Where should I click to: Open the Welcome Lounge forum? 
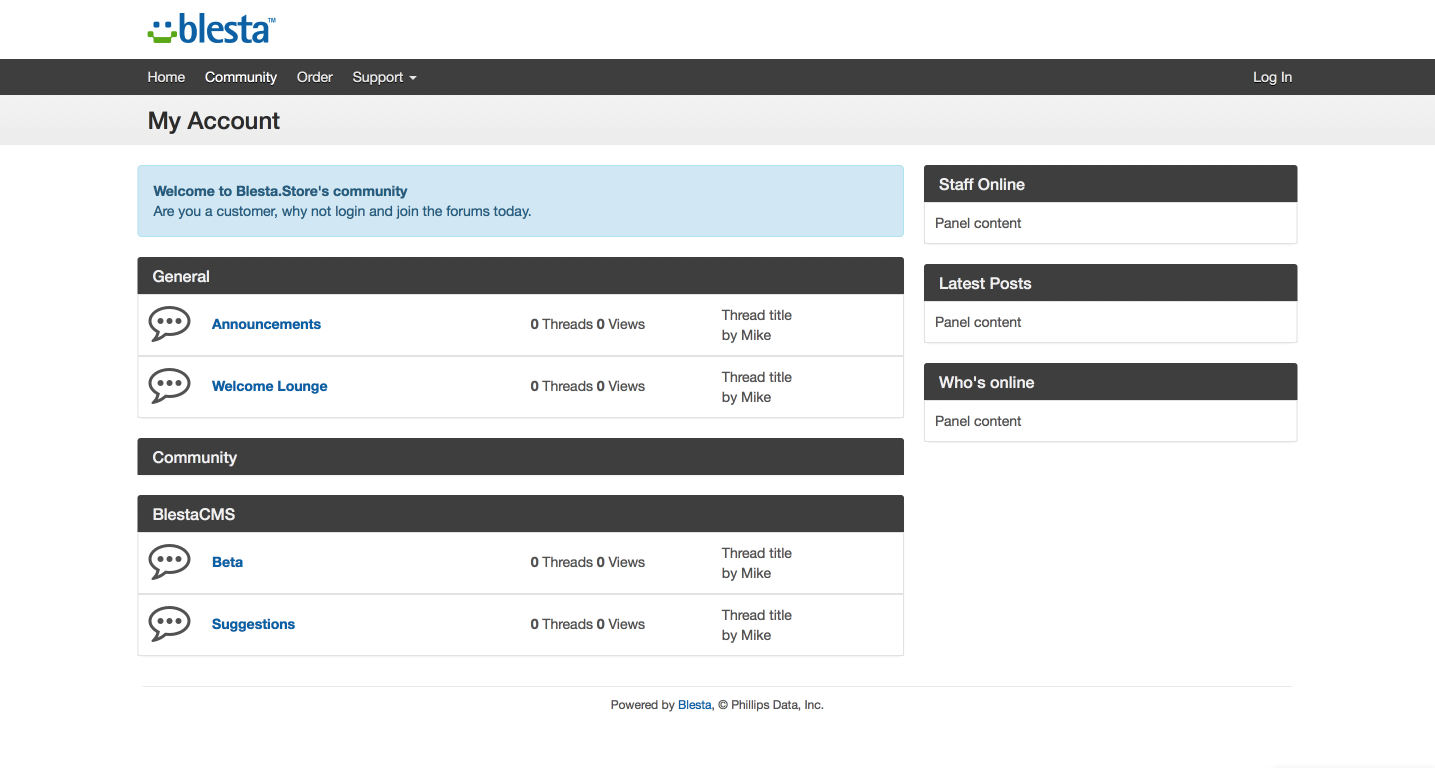(x=270, y=386)
